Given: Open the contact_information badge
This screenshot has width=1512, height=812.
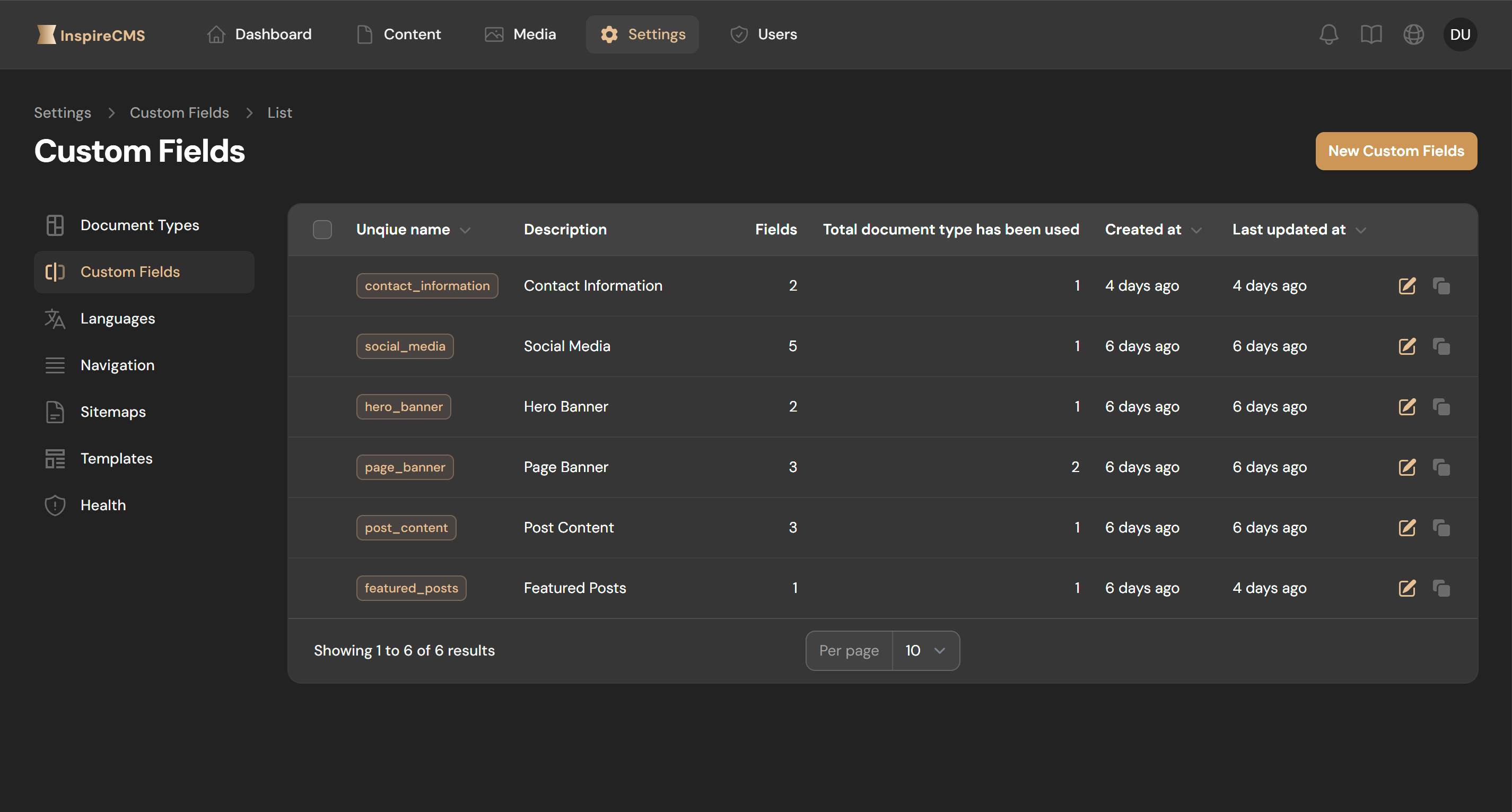Looking at the screenshot, I should (x=427, y=286).
